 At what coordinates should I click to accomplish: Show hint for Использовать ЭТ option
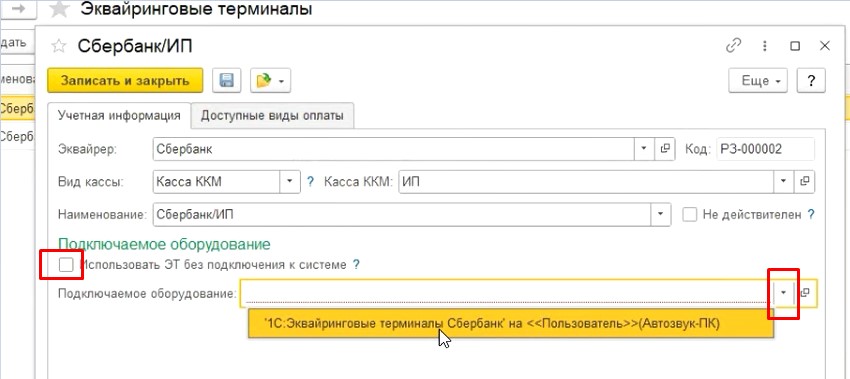click(x=356, y=265)
